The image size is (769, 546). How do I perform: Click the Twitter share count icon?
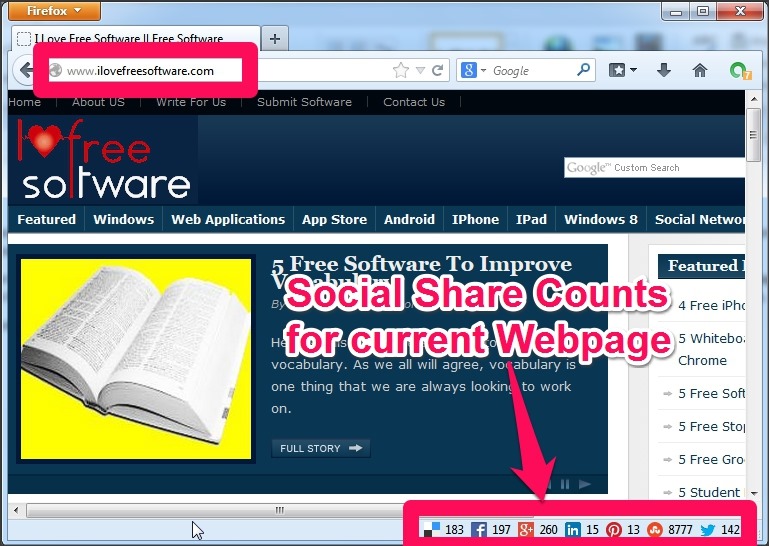coord(708,530)
